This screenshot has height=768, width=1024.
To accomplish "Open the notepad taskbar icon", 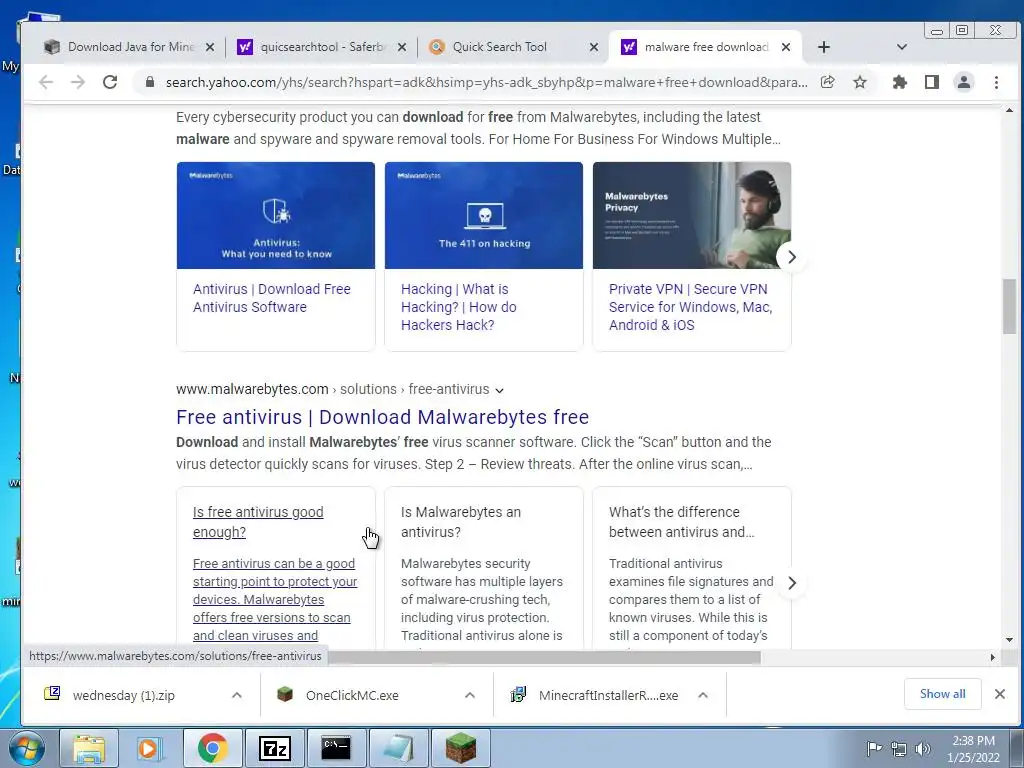I will click(x=398, y=748).
